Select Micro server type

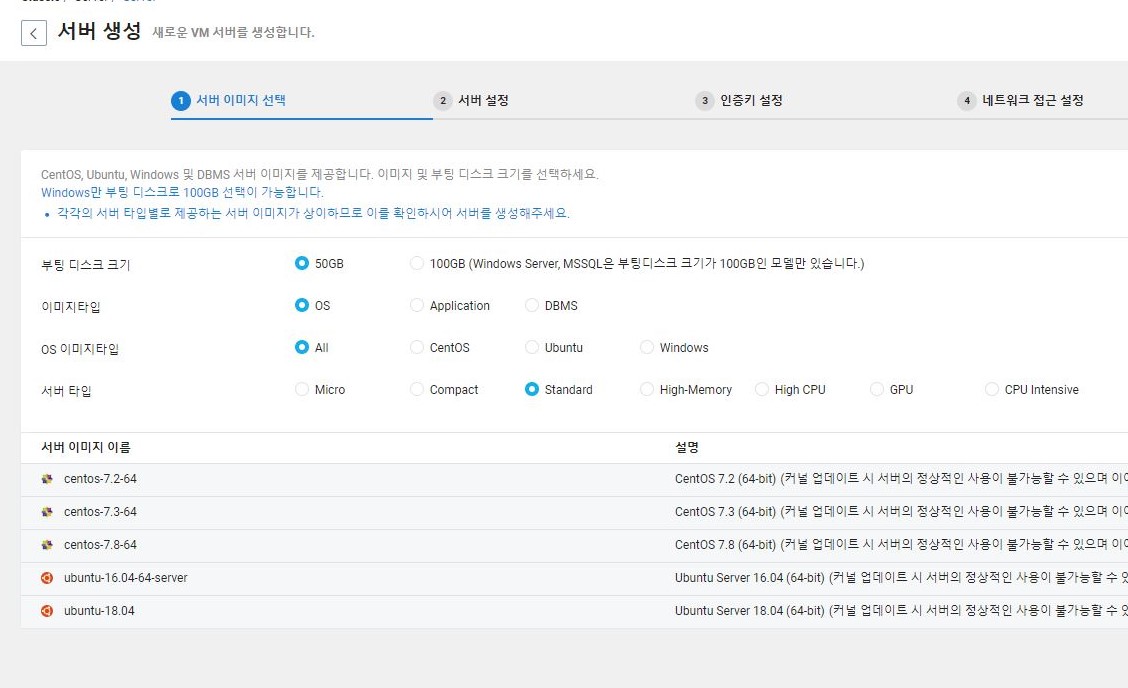(302, 389)
